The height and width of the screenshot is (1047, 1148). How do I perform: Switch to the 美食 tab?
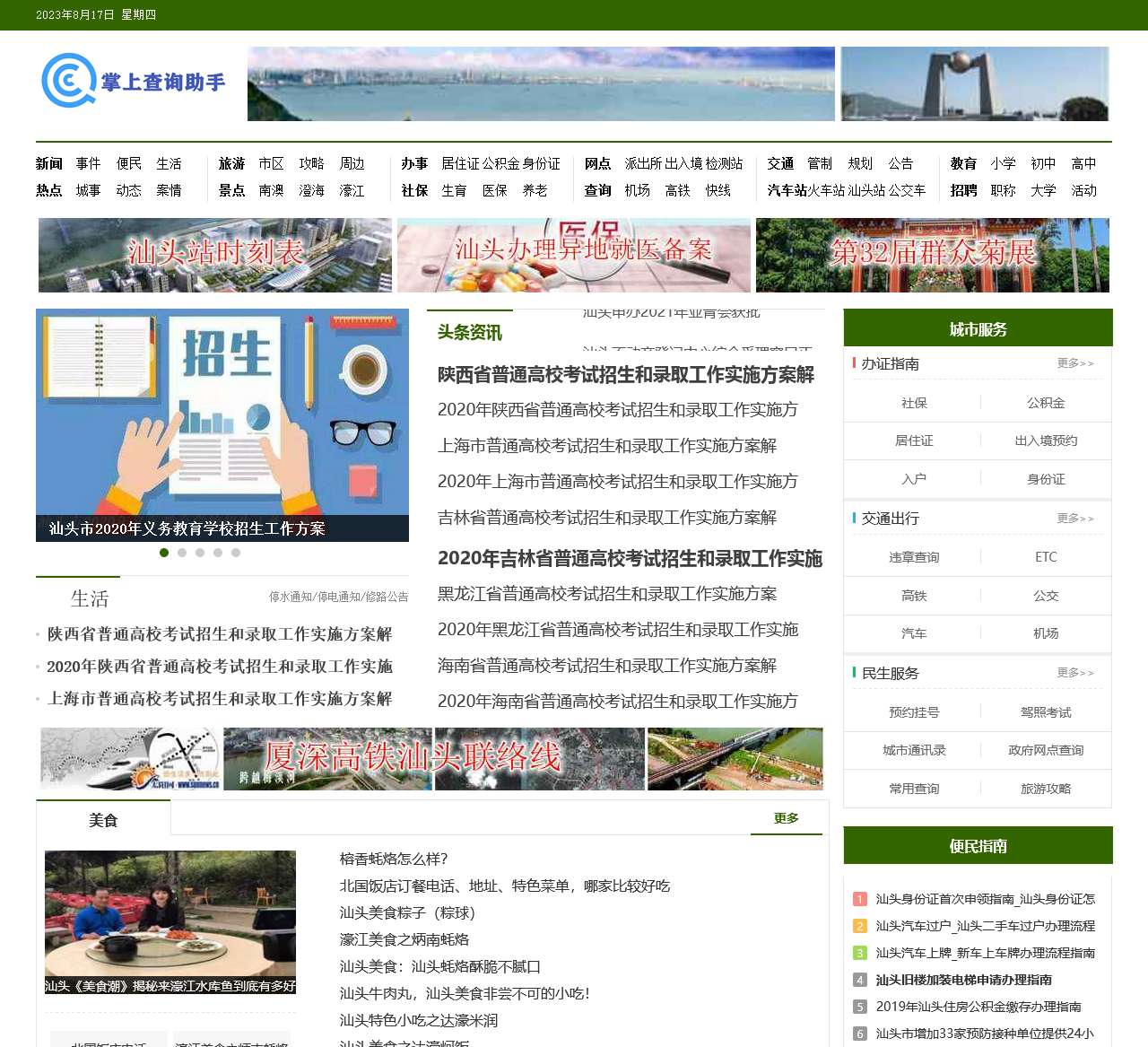coord(102,819)
